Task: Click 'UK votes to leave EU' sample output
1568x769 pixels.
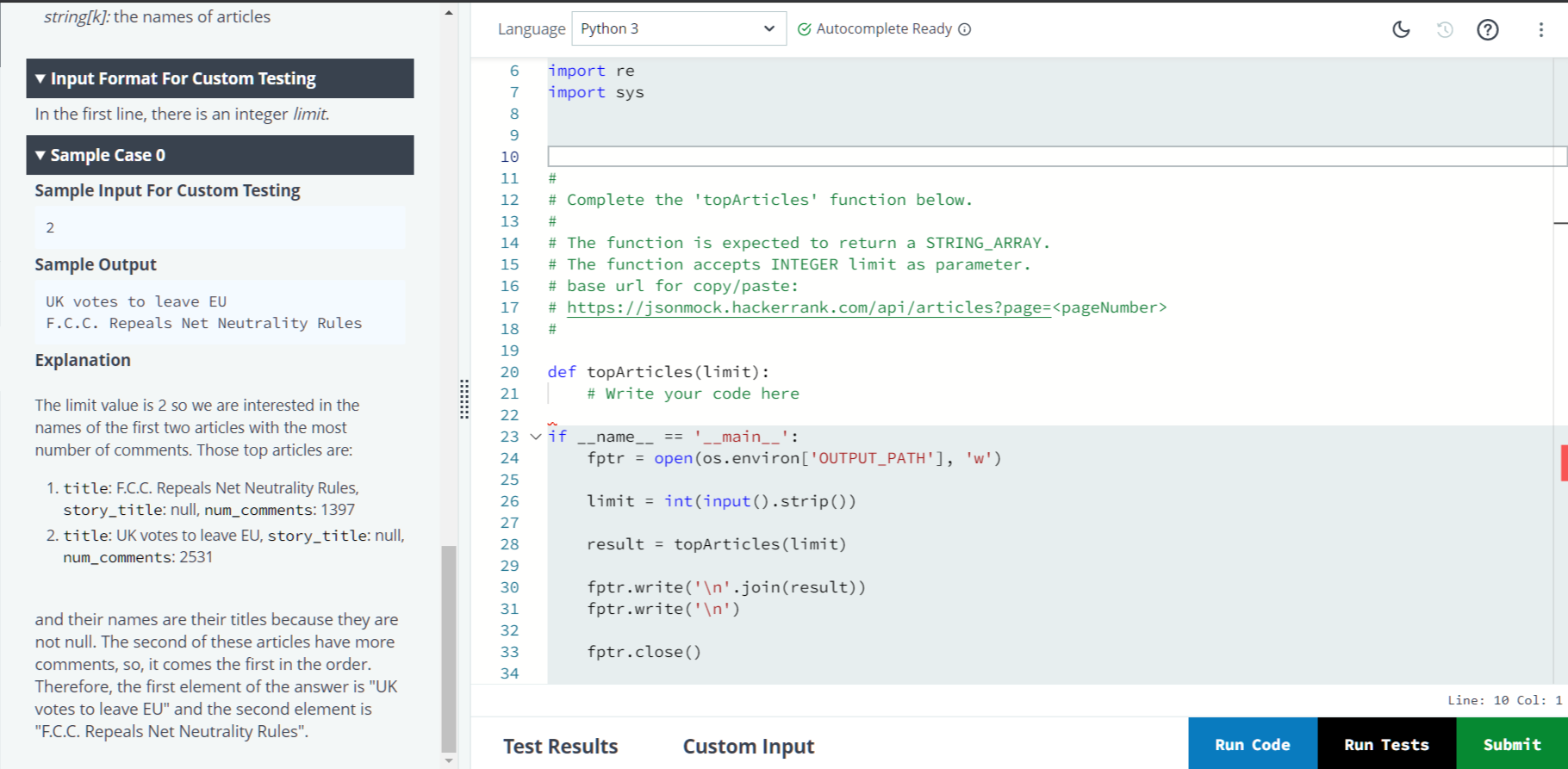Action: tap(136, 301)
